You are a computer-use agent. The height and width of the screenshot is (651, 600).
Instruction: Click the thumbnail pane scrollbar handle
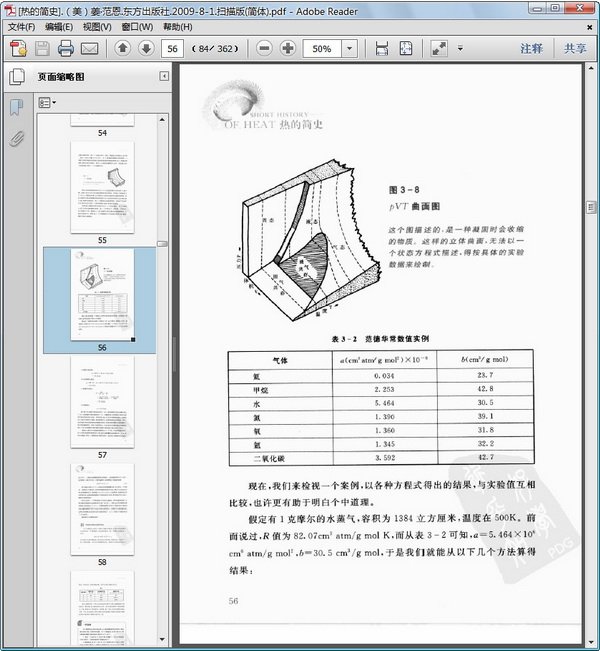(x=162, y=244)
